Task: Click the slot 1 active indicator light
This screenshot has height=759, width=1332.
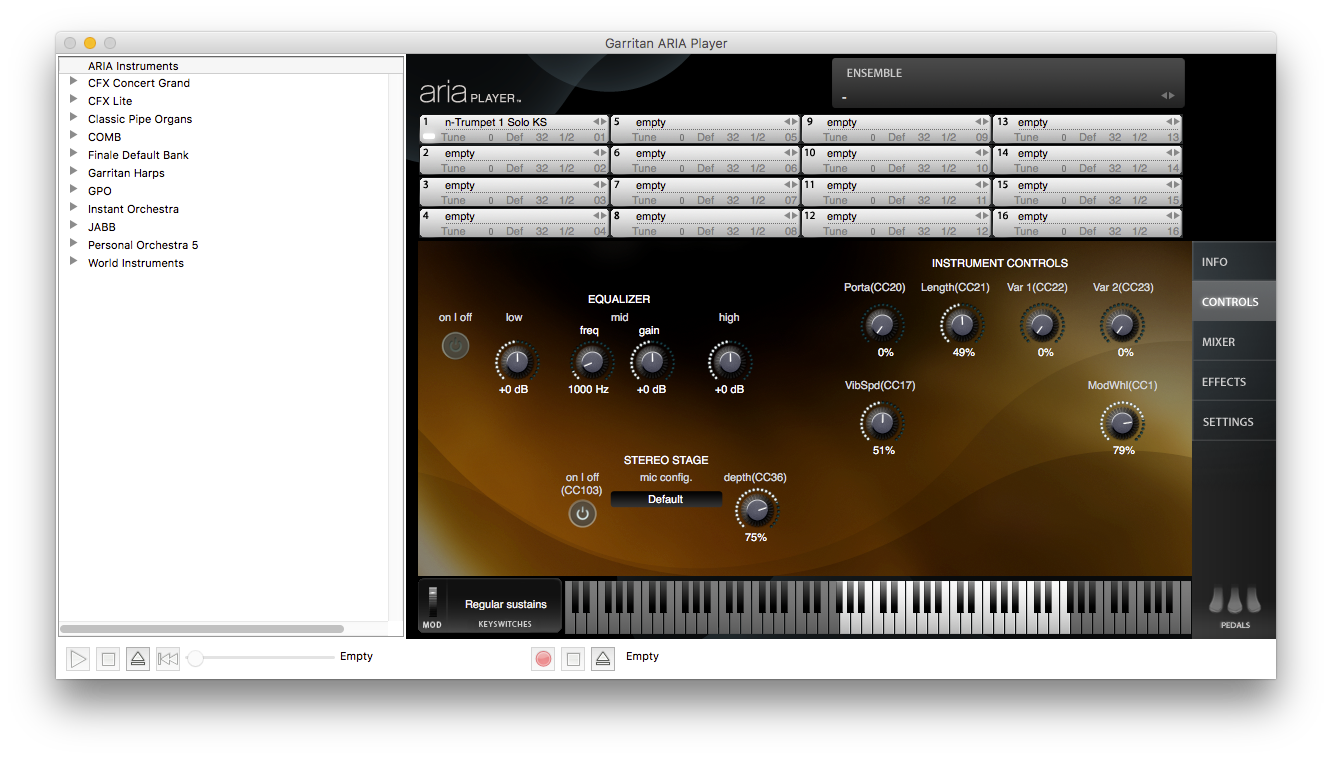Action: point(429,137)
